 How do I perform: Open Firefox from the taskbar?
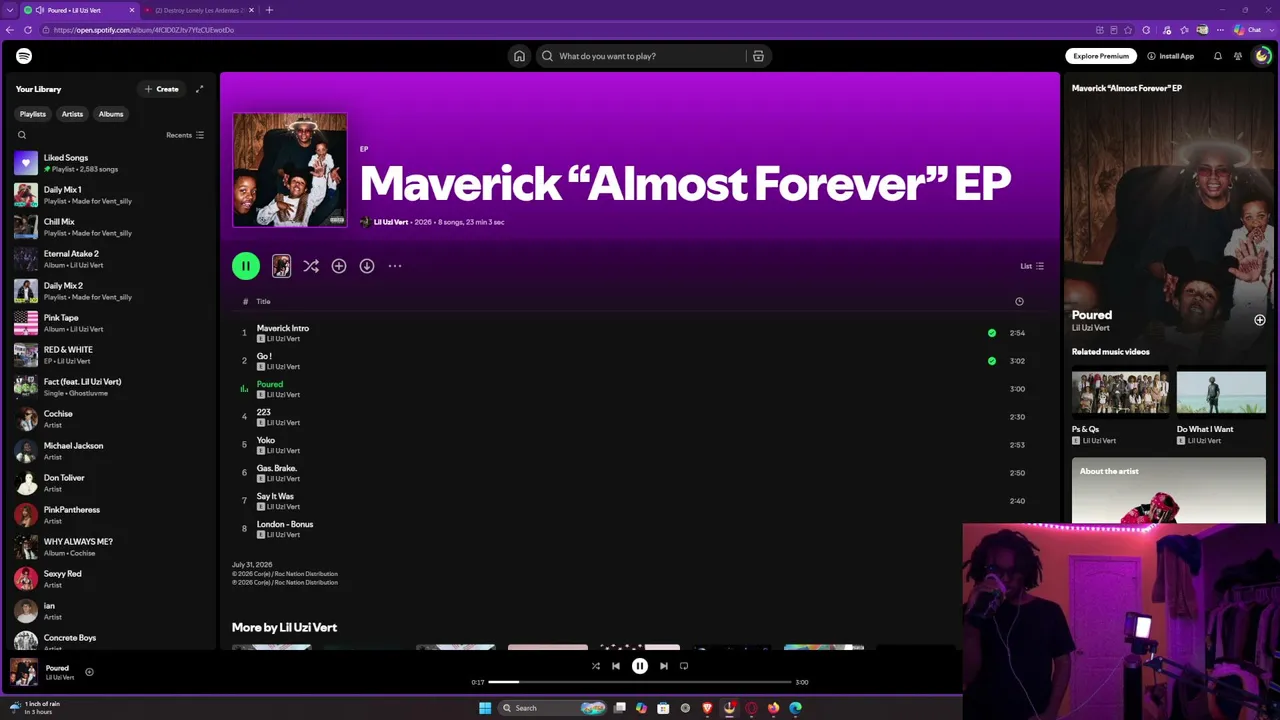coord(773,708)
